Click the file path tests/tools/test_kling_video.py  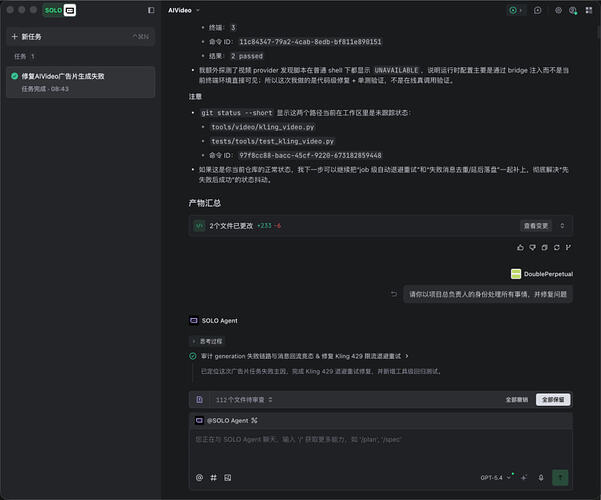point(273,141)
